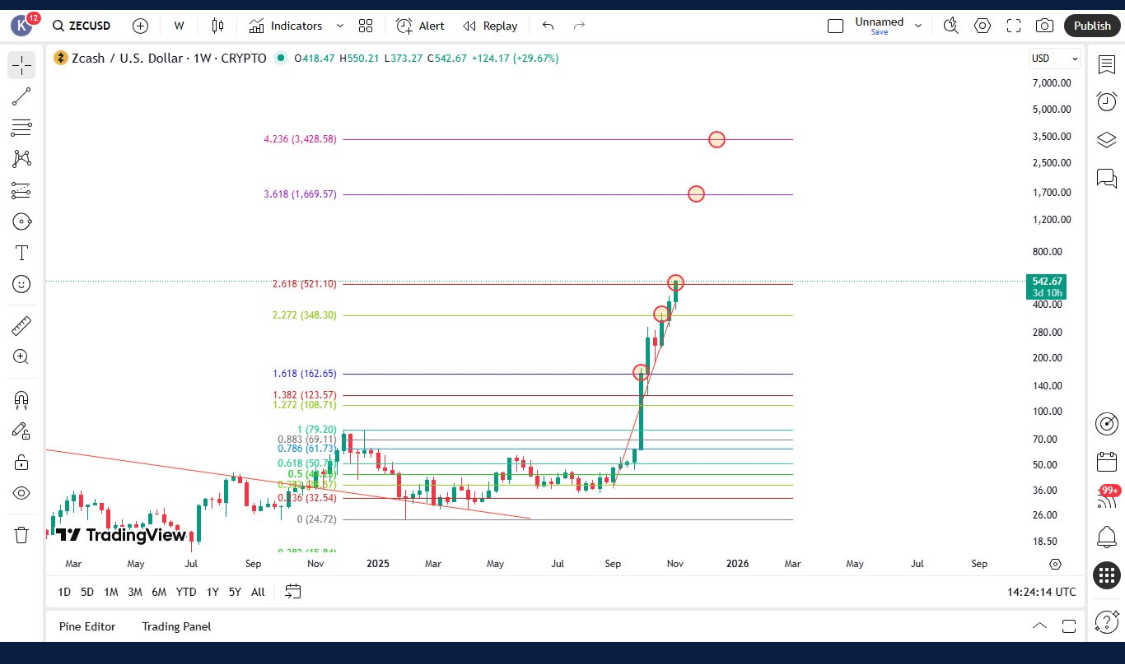Open the Text annotation tool
This screenshot has height=664, width=1125.
pyautogui.click(x=21, y=253)
